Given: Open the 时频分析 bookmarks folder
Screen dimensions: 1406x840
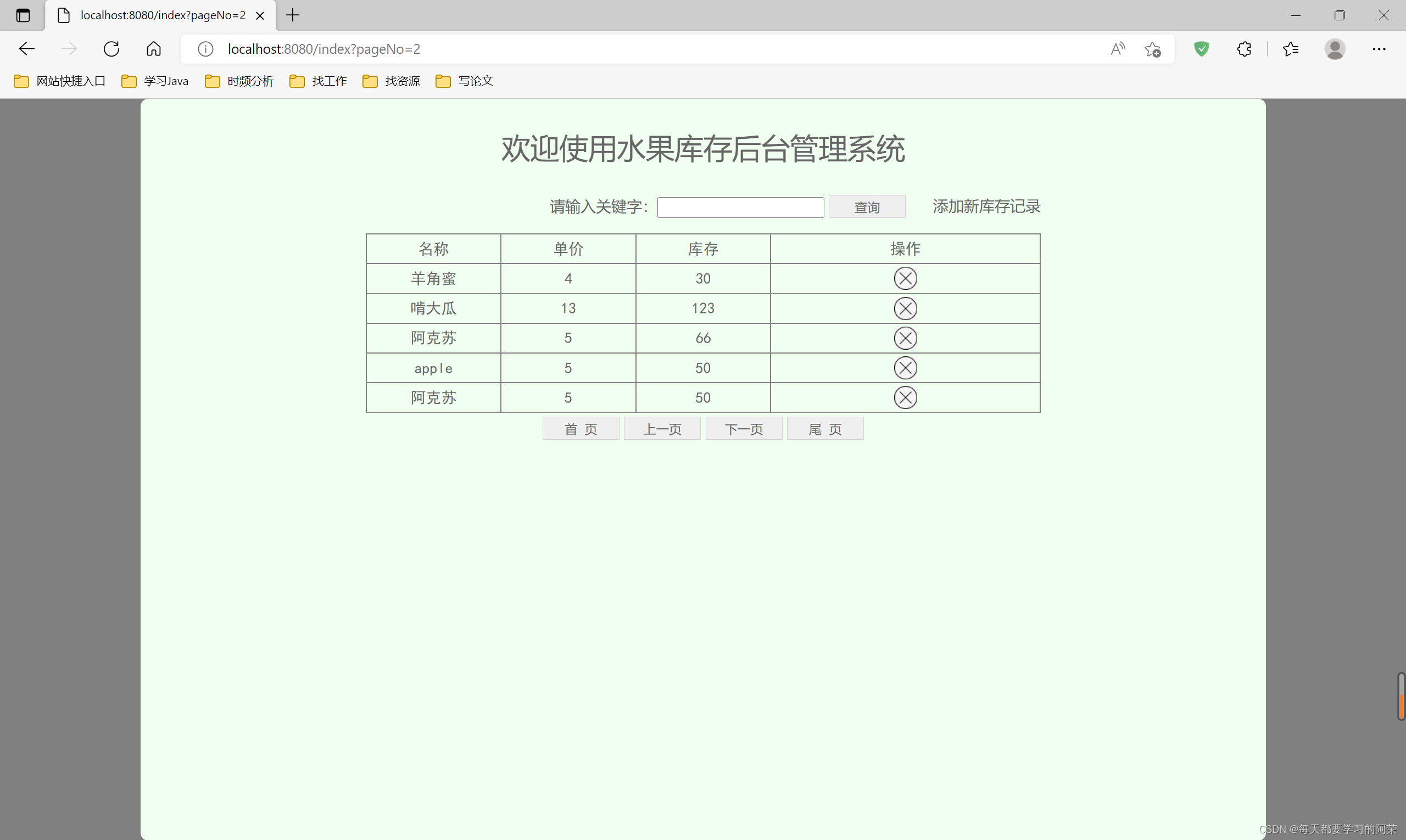Looking at the screenshot, I should coord(239,81).
